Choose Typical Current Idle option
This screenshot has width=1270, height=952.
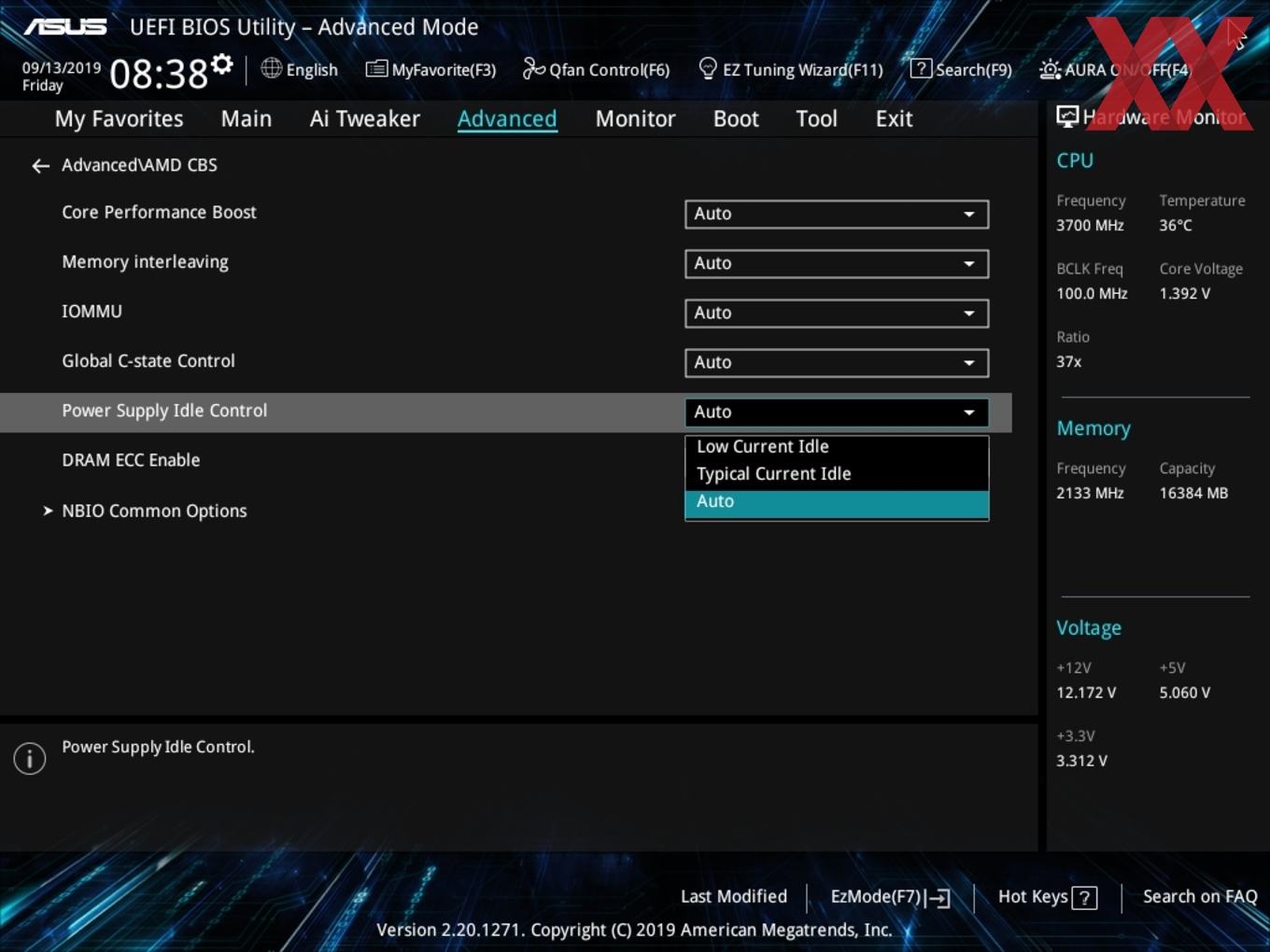(x=837, y=474)
